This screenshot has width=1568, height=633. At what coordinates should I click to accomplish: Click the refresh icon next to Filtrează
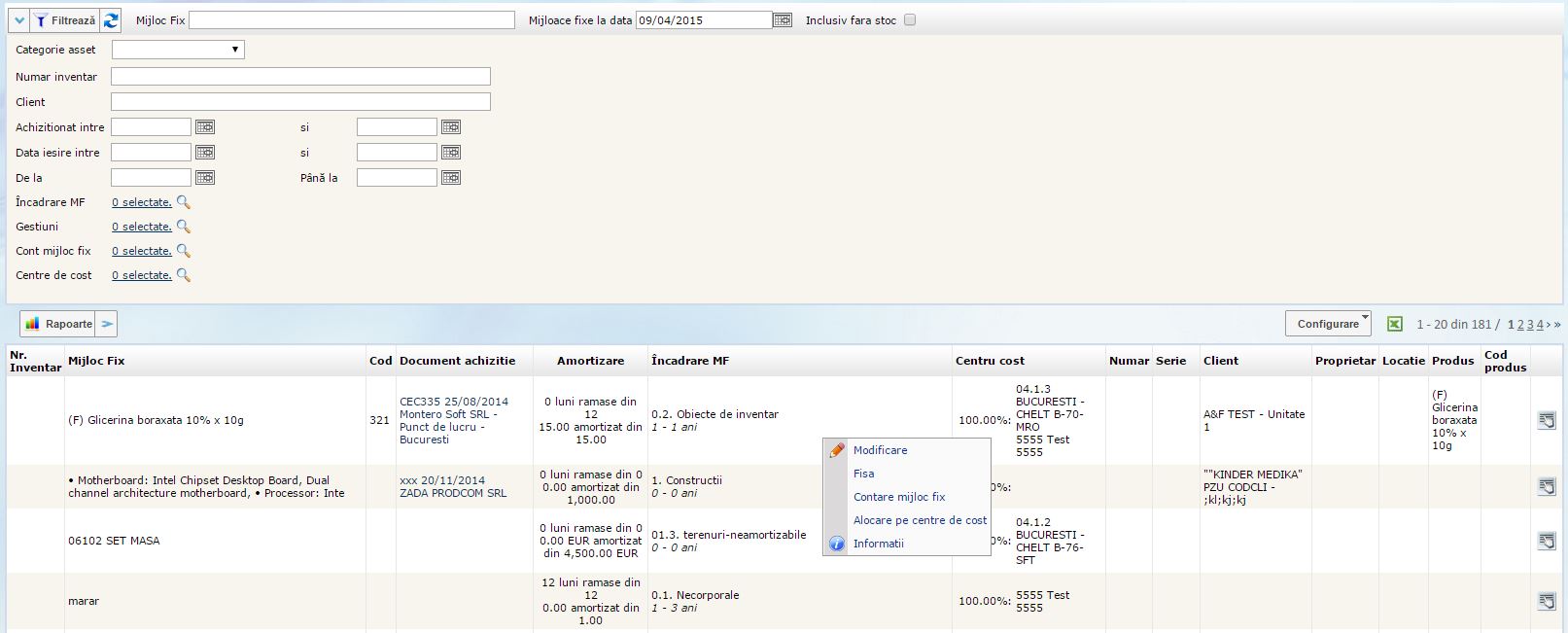pos(111,20)
